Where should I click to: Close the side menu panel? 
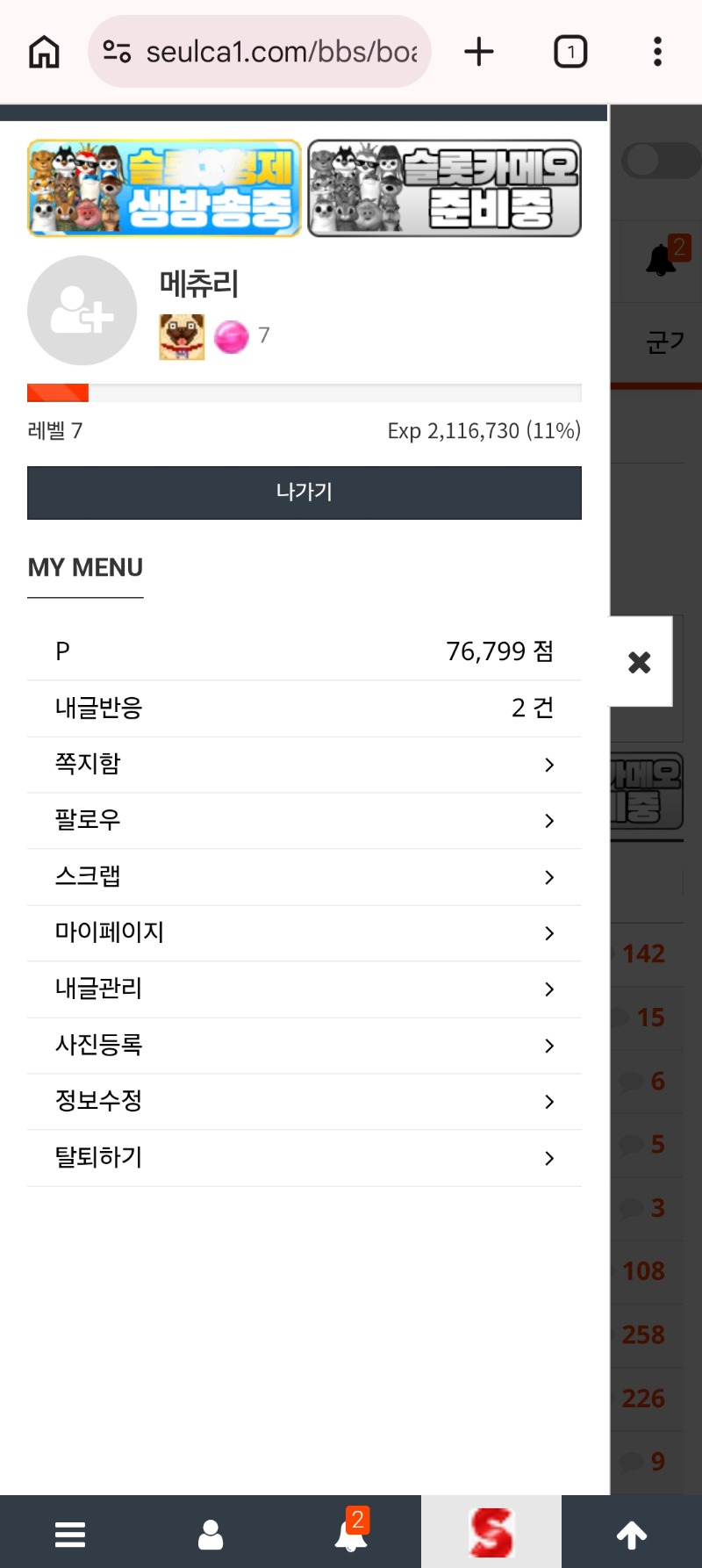[640, 662]
